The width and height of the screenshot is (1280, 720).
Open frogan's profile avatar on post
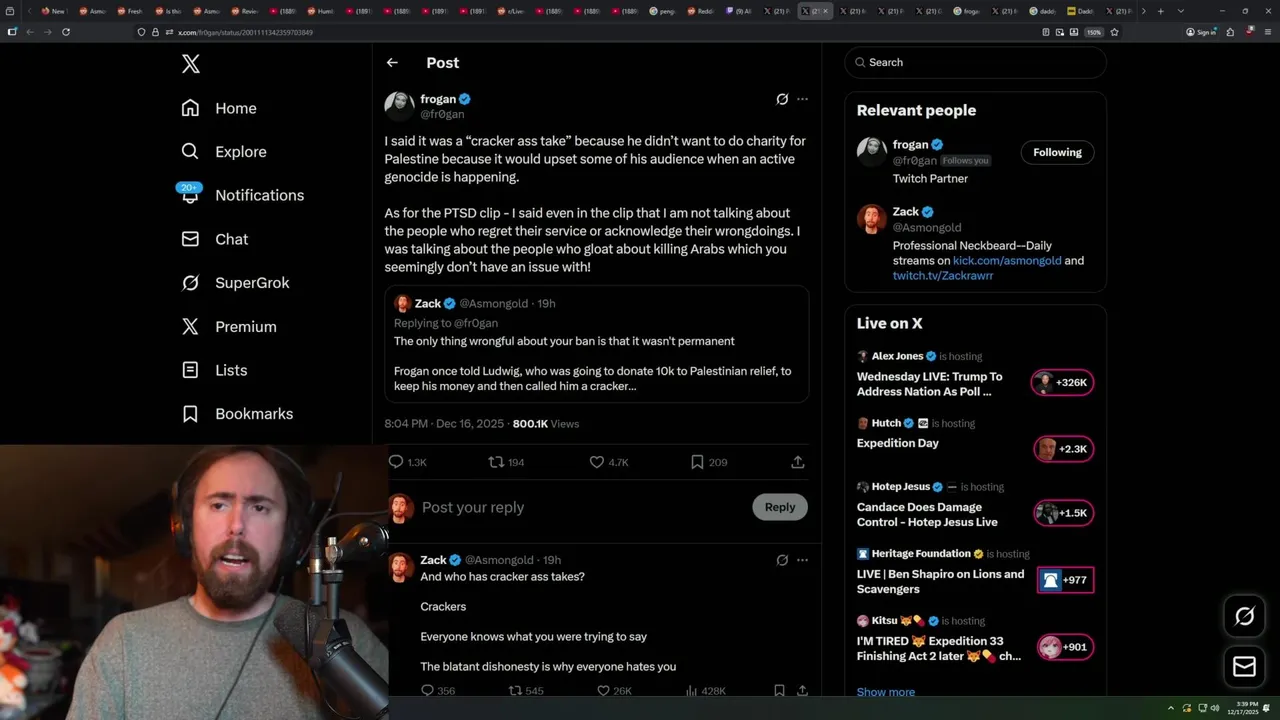coord(399,106)
